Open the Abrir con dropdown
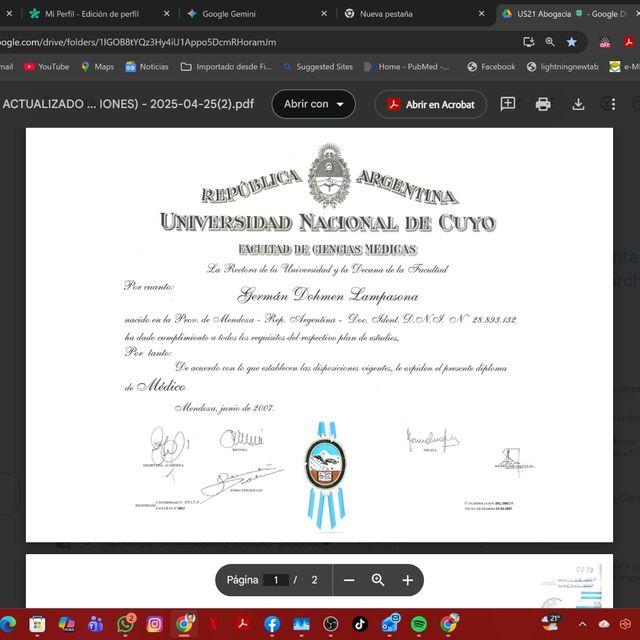This screenshot has height=640, width=640. (313, 104)
